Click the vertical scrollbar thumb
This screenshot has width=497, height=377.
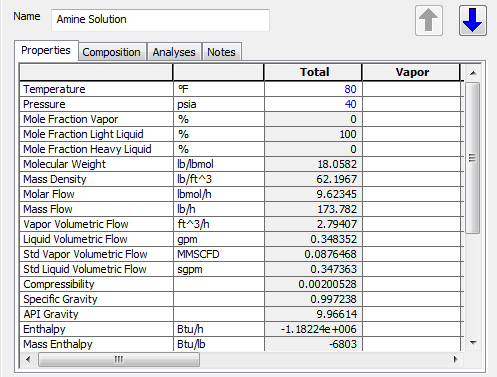pos(473,158)
